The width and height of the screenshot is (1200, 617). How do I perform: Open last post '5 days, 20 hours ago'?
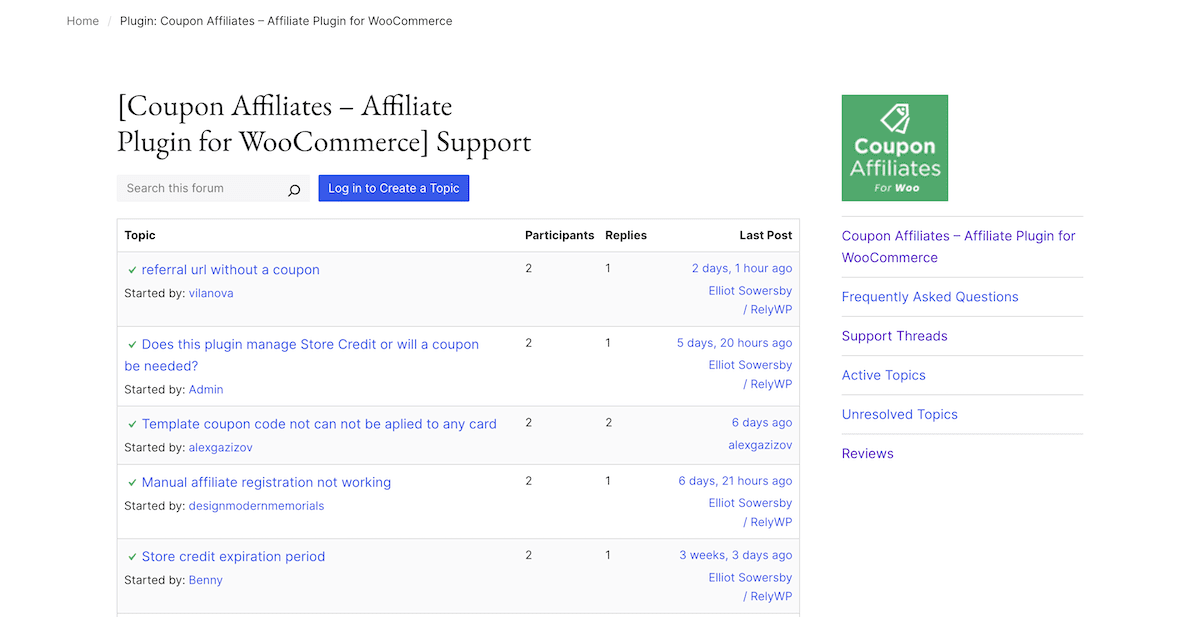pyautogui.click(x=734, y=343)
